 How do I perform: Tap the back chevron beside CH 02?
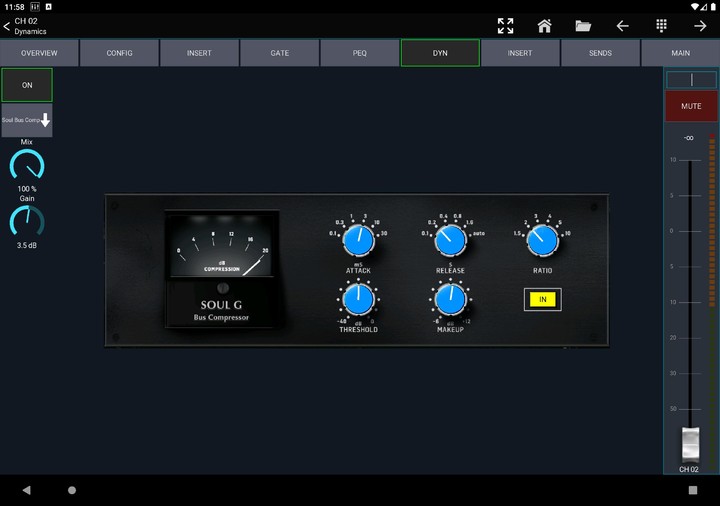(7, 26)
